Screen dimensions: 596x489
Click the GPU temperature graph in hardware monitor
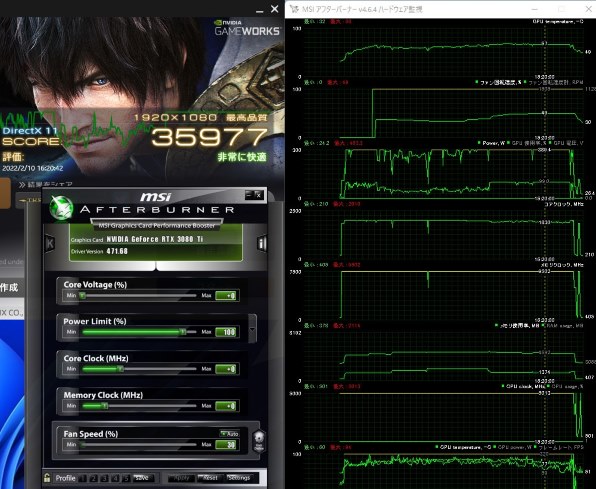click(x=443, y=51)
